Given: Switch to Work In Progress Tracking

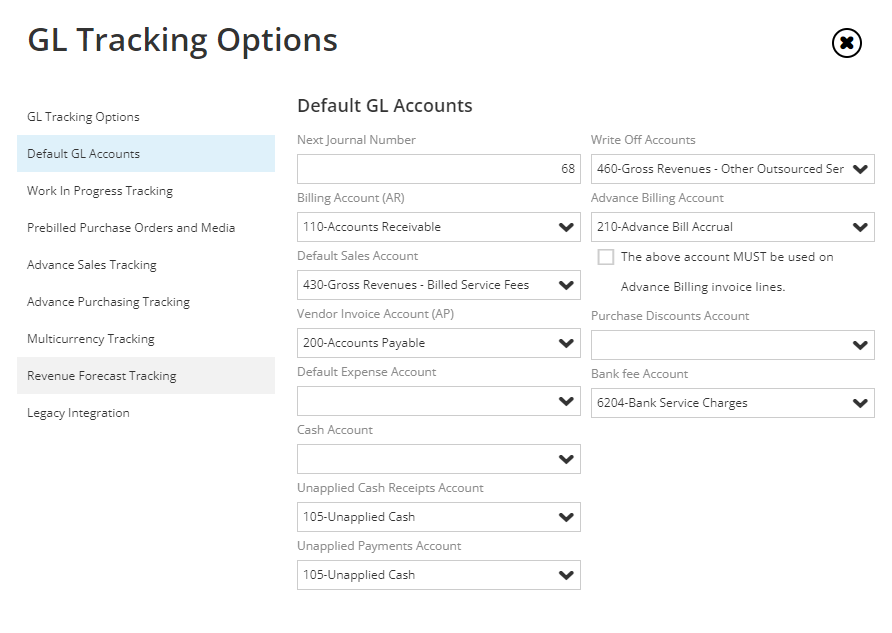Looking at the screenshot, I should click(101, 190).
